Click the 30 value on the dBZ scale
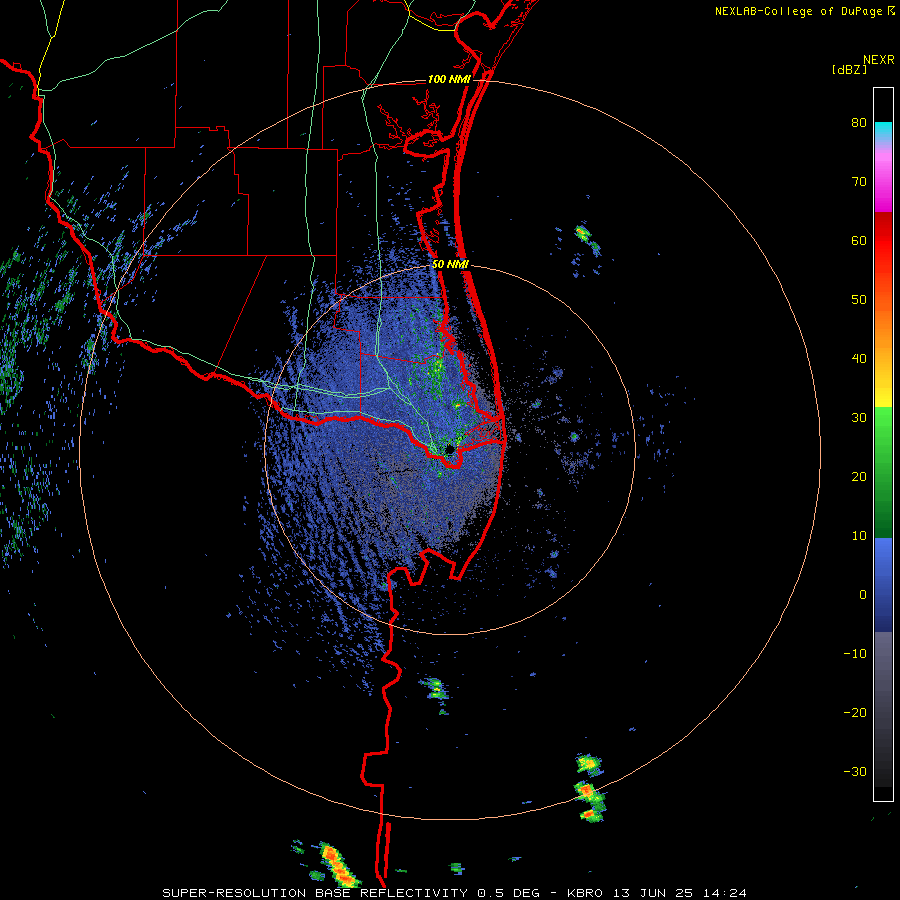900x900 pixels. pyautogui.click(x=859, y=418)
